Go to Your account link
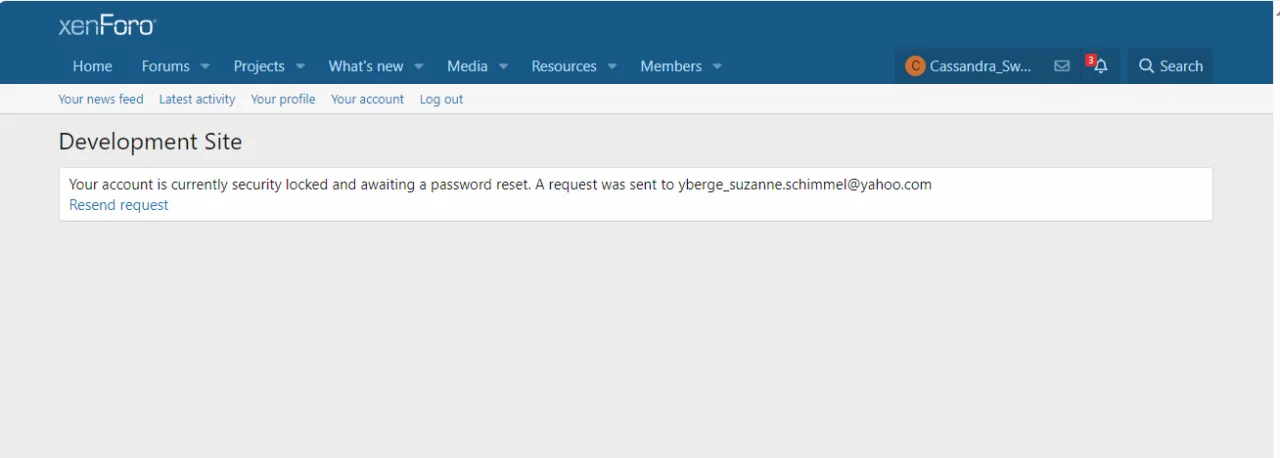The image size is (1280, 458). pyautogui.click(x=367, y=99)
